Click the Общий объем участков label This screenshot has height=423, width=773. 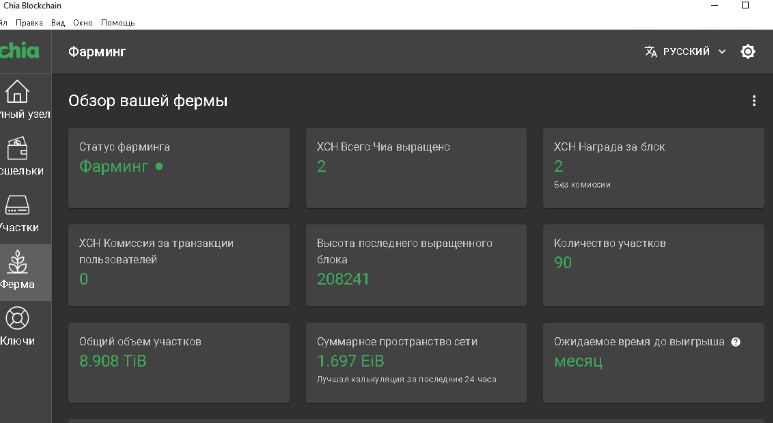point(140,342)
